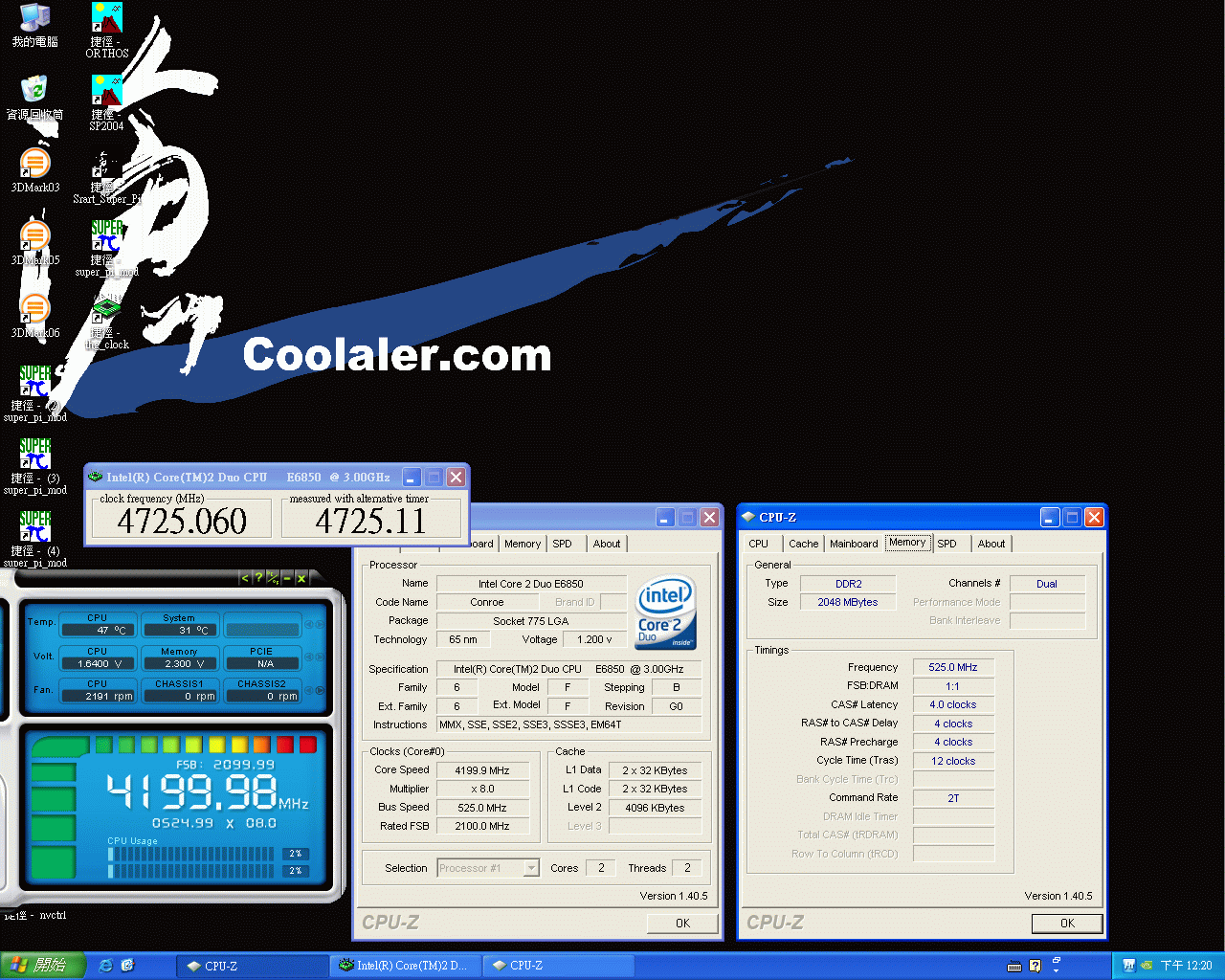This screenshot has height=980, width=1225.
Task: Click the NVIDIA tray icon in system tray
Action: point(1147,966)
